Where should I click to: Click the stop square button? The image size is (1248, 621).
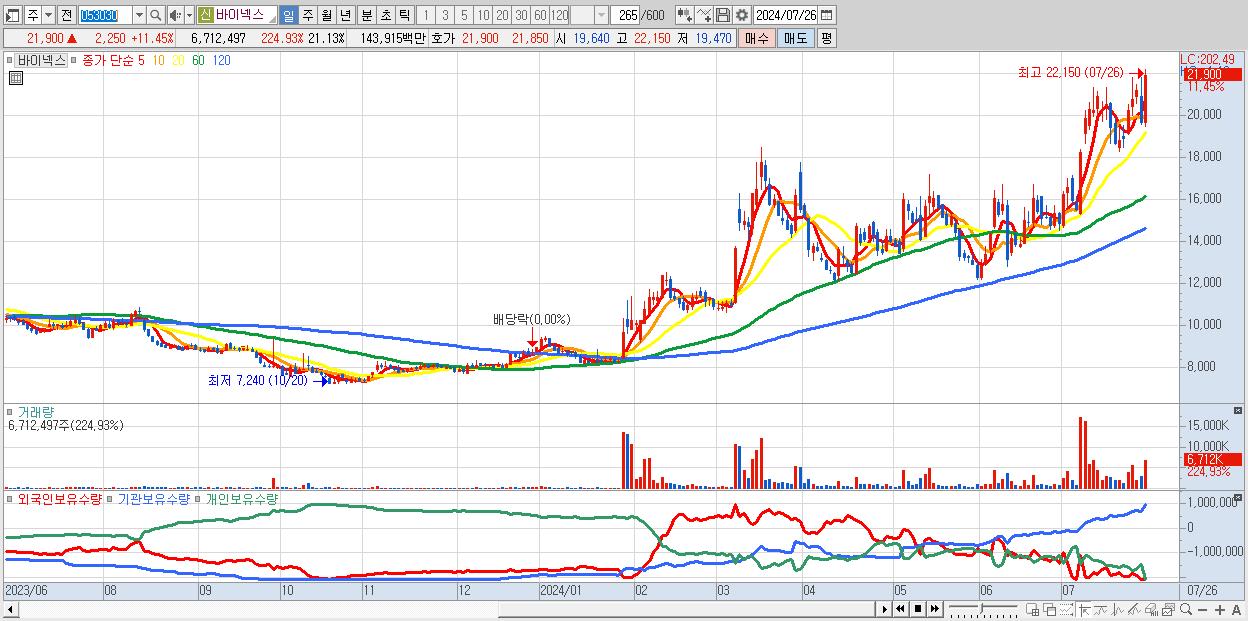click(x=918, y=609)
